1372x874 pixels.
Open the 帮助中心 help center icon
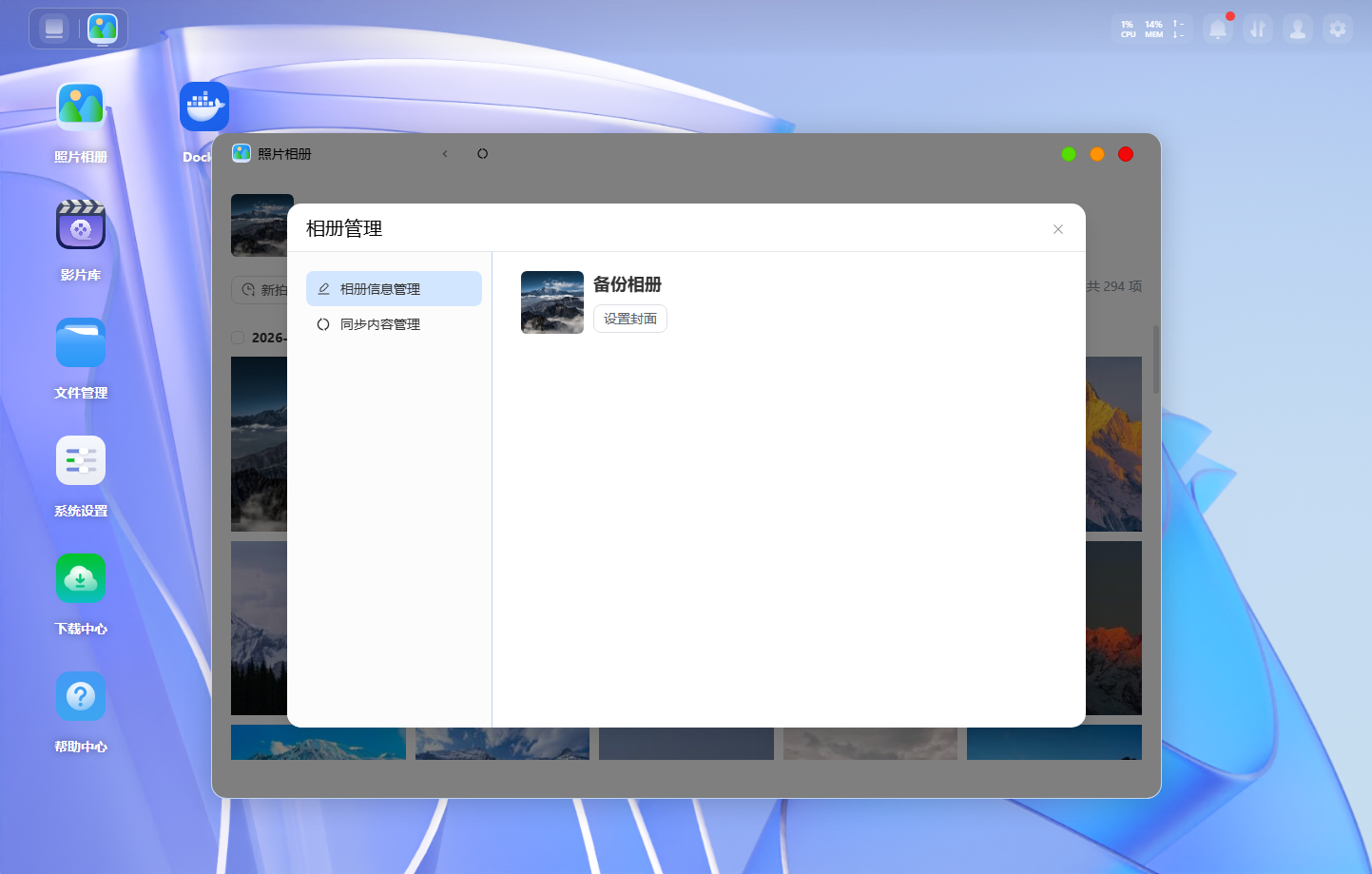coord(81,696)
